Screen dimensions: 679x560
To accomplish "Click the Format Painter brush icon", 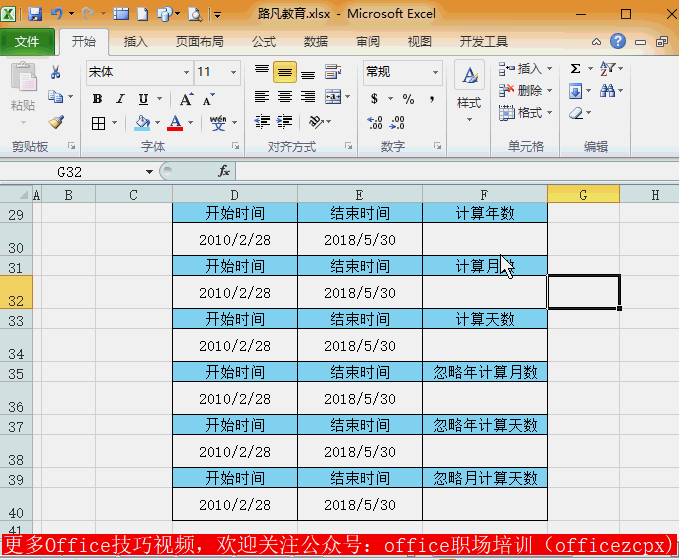I will [x=56, y=121].
